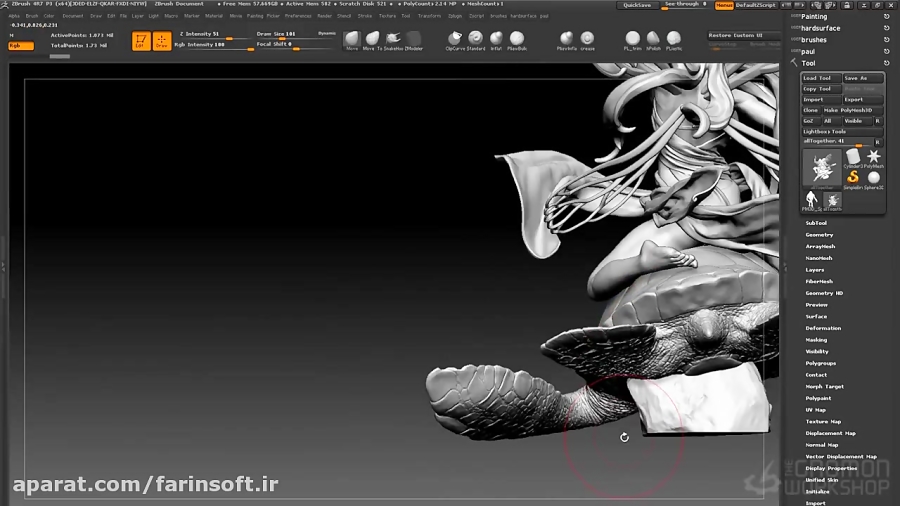
Task: Click the GoZ button
Action: 810,121
